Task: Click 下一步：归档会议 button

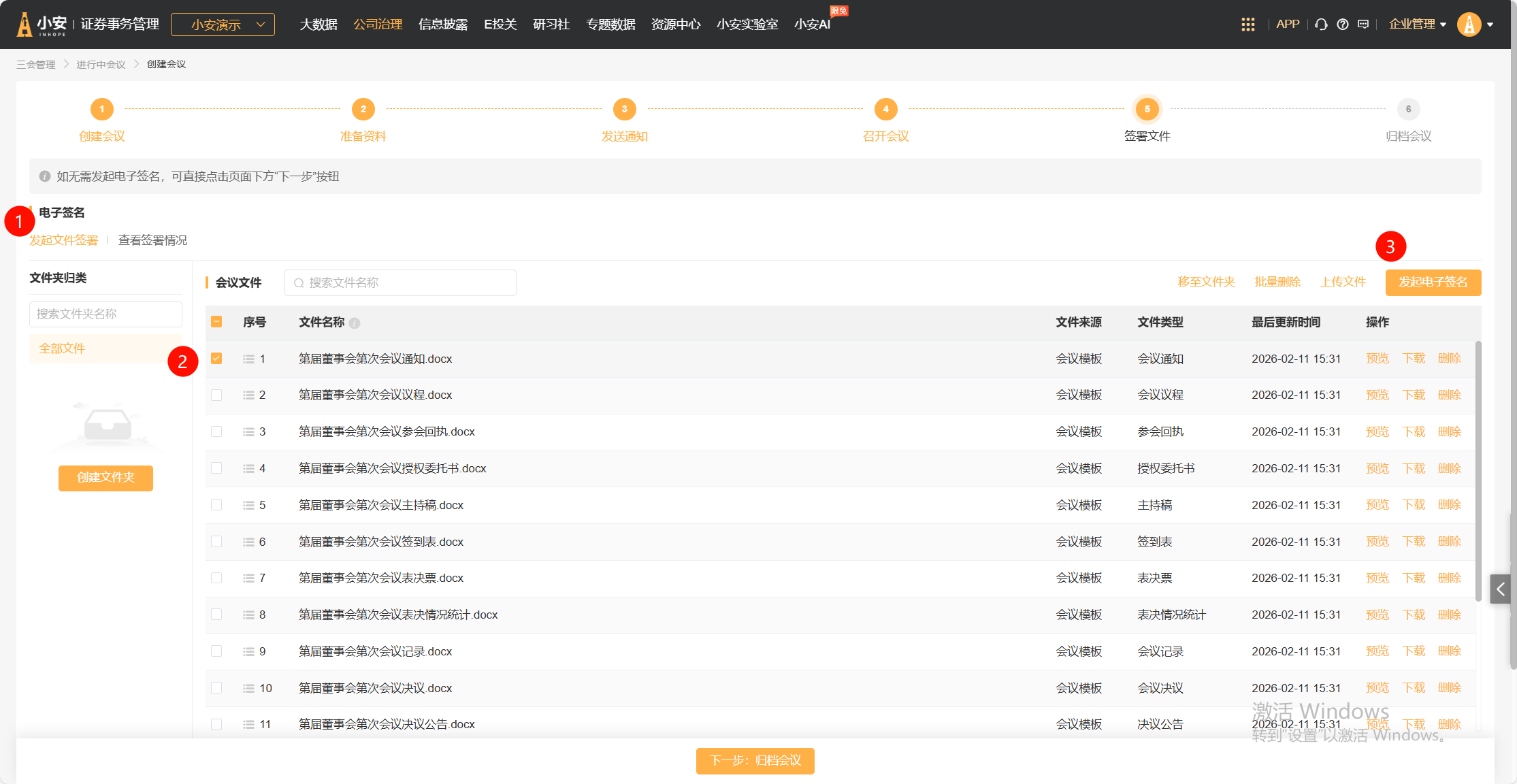Action: click(755, 761)
